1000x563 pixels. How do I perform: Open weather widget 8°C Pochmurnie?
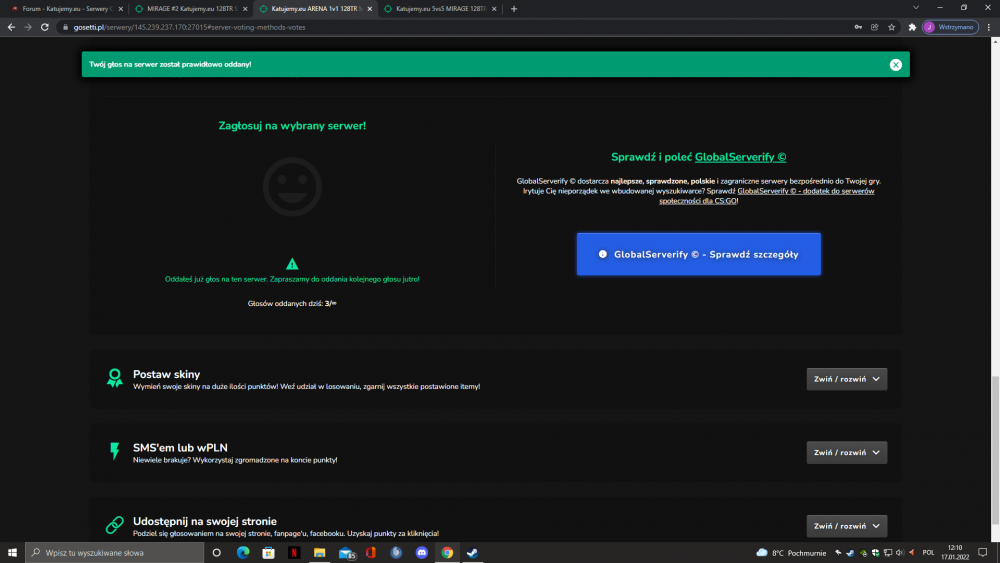(x=791, y=553)
